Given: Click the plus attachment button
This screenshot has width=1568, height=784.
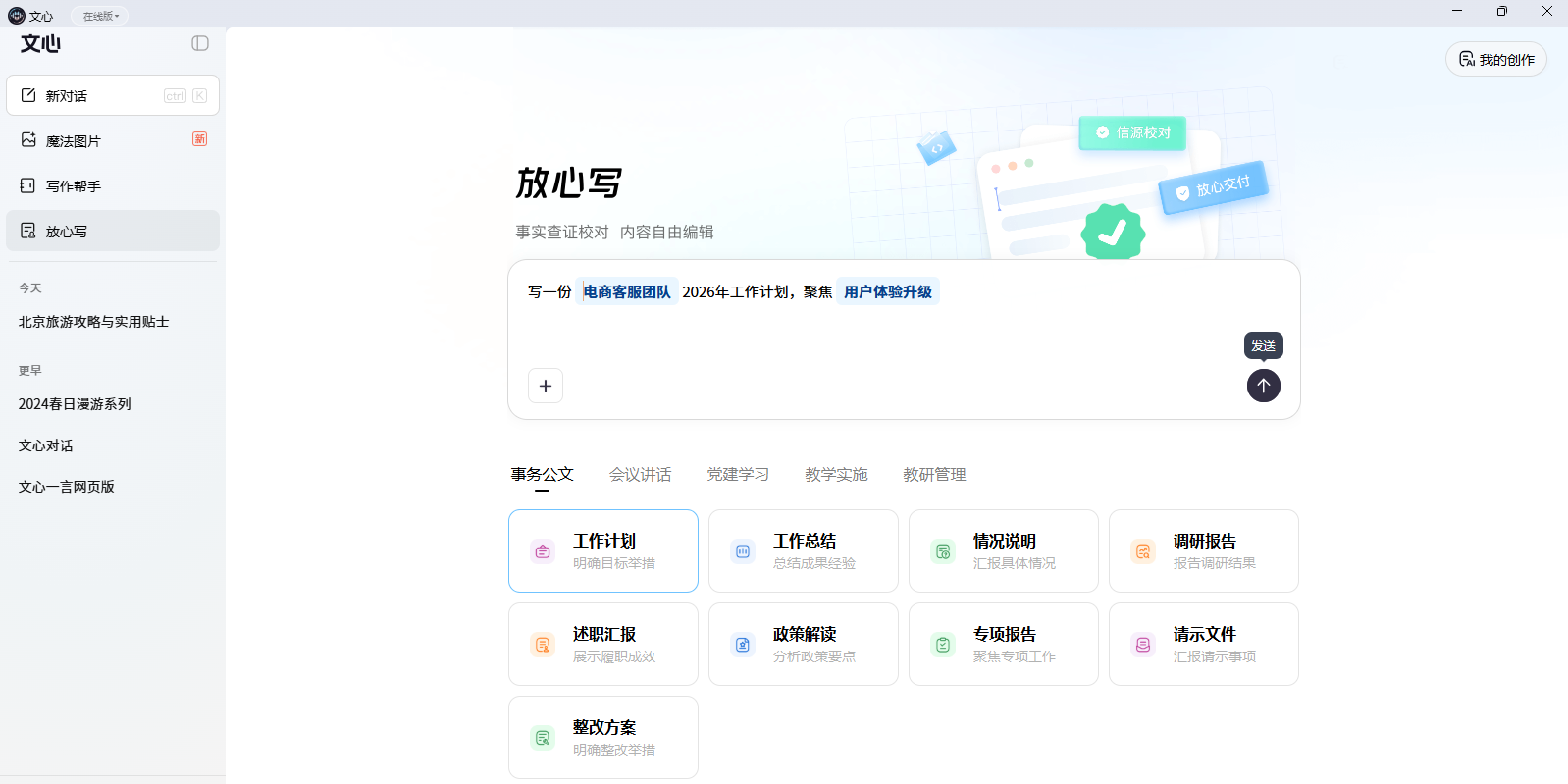Looking at the screenshot, I should (546, 386).
